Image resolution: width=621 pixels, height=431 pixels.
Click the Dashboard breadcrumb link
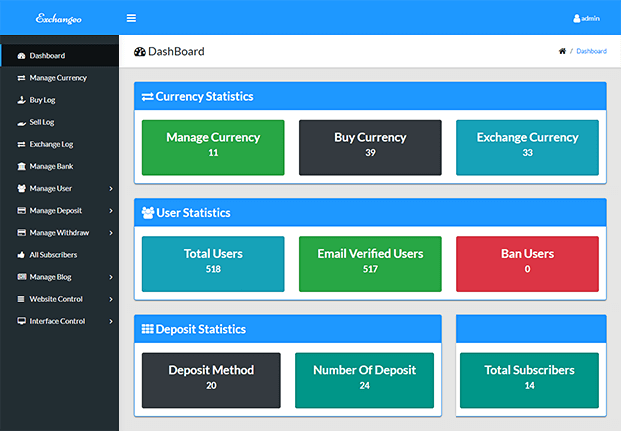coord(591,51)
